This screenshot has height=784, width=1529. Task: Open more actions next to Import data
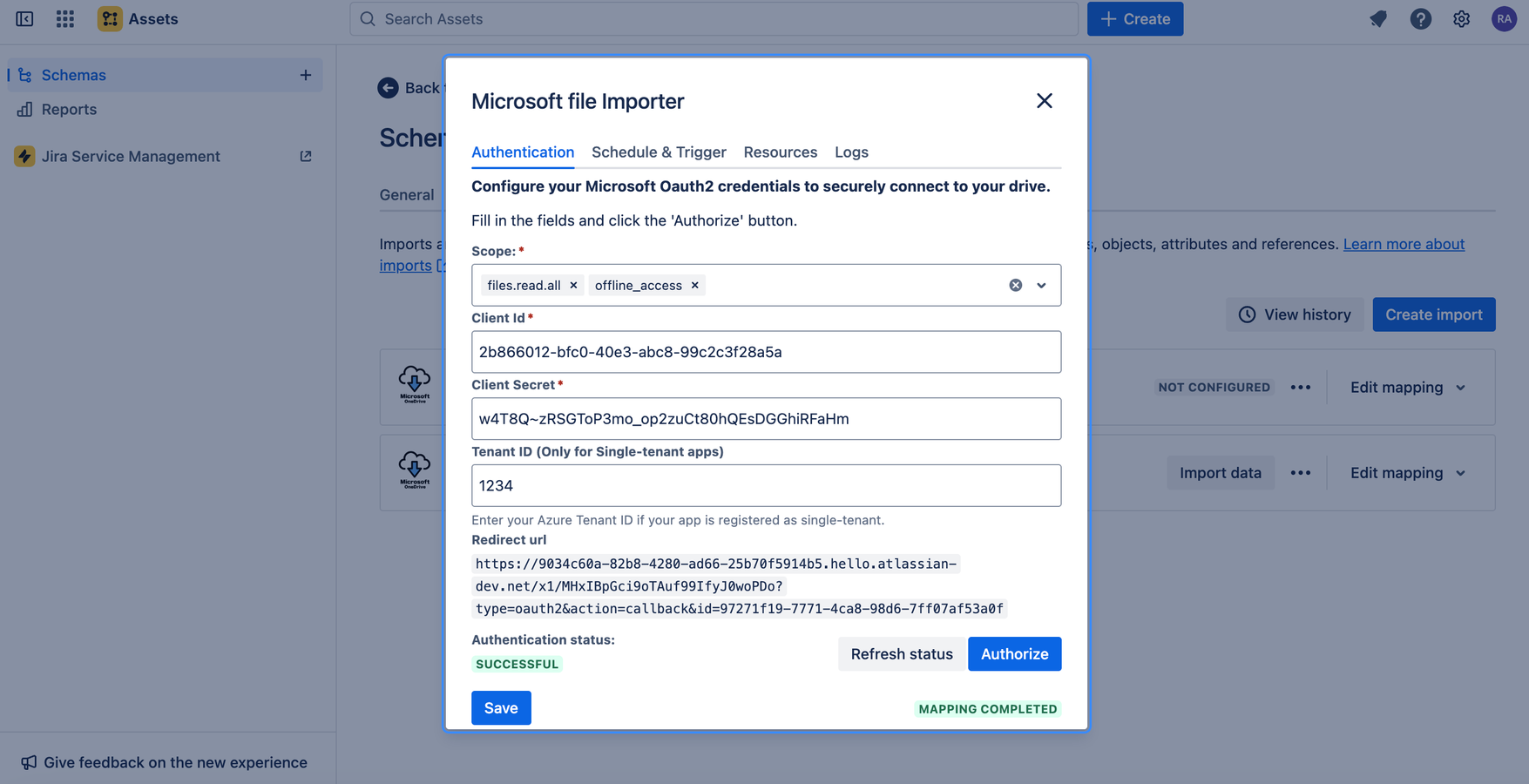pos(1301,472)
